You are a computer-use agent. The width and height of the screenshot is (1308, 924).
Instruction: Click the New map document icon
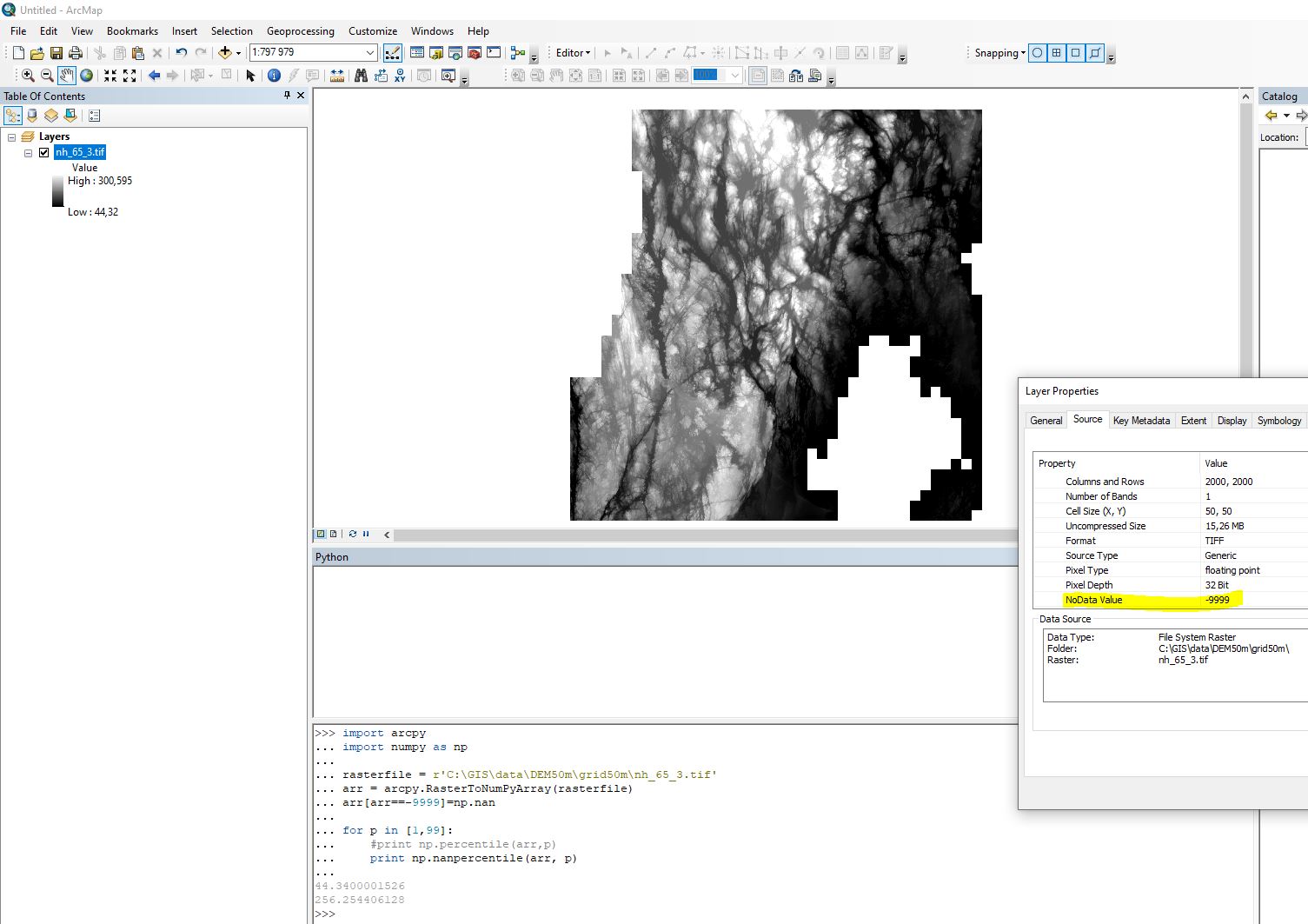coord(18,53)
